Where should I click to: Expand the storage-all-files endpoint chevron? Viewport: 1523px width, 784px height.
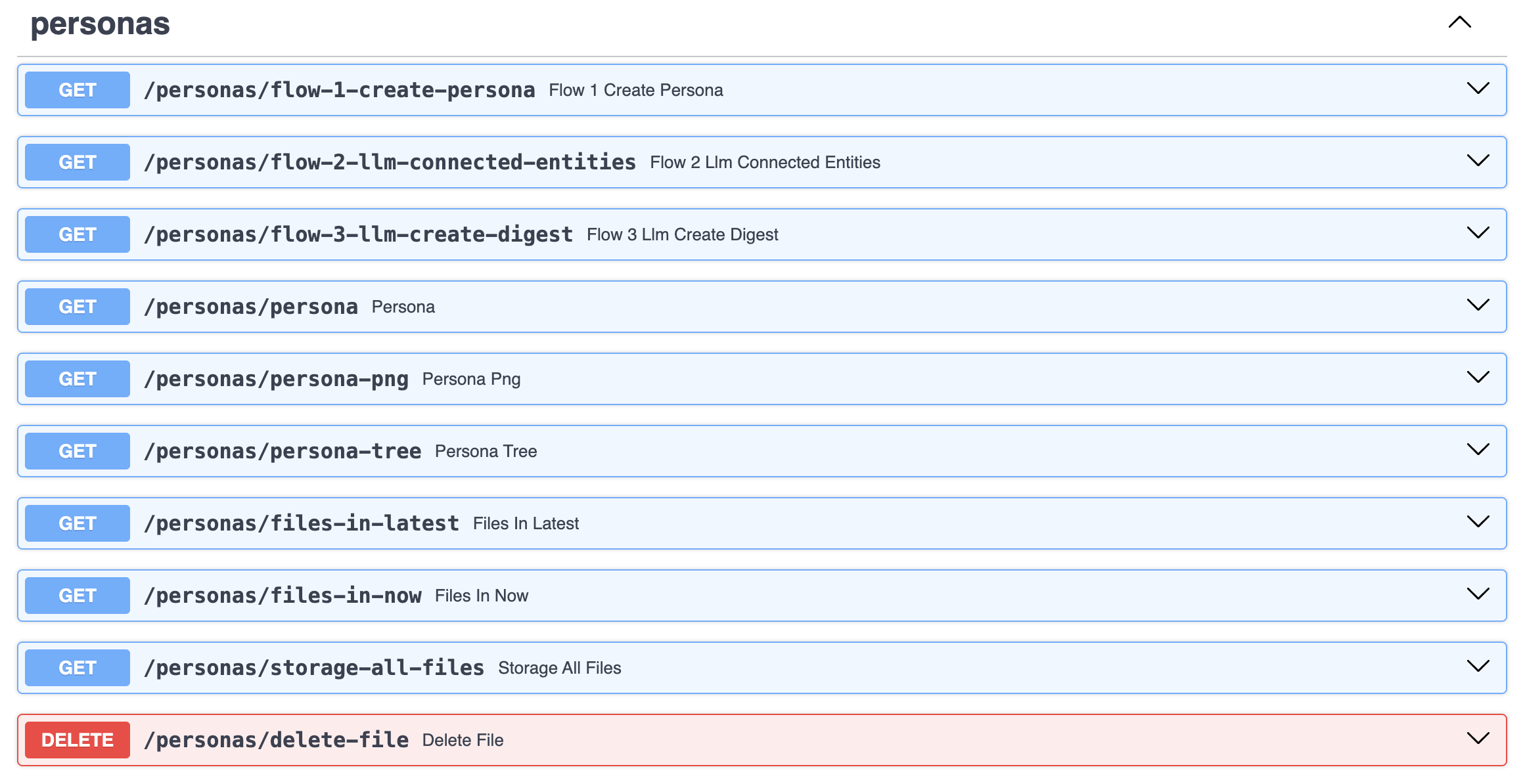coord(1478,666)
